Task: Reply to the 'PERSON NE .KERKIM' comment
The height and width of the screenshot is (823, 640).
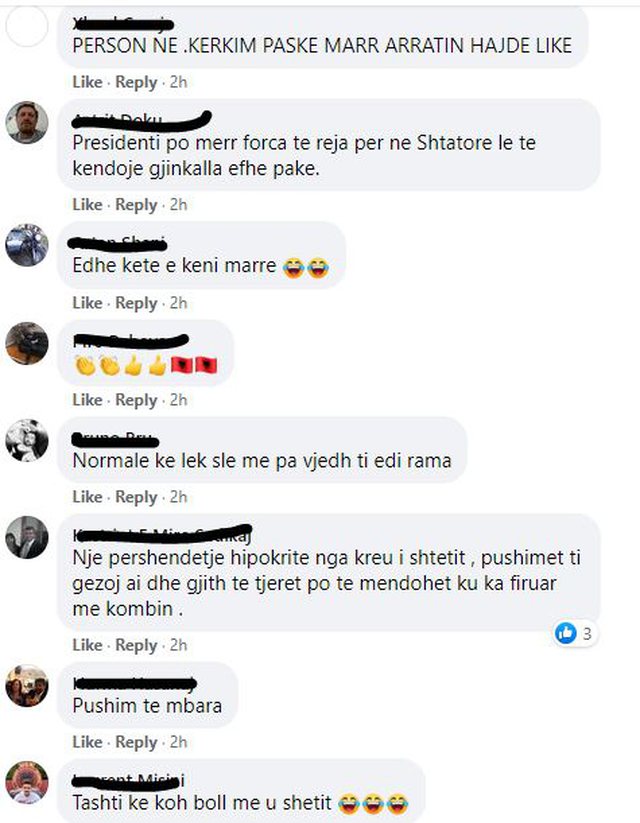Action: [x=136, y=82]
